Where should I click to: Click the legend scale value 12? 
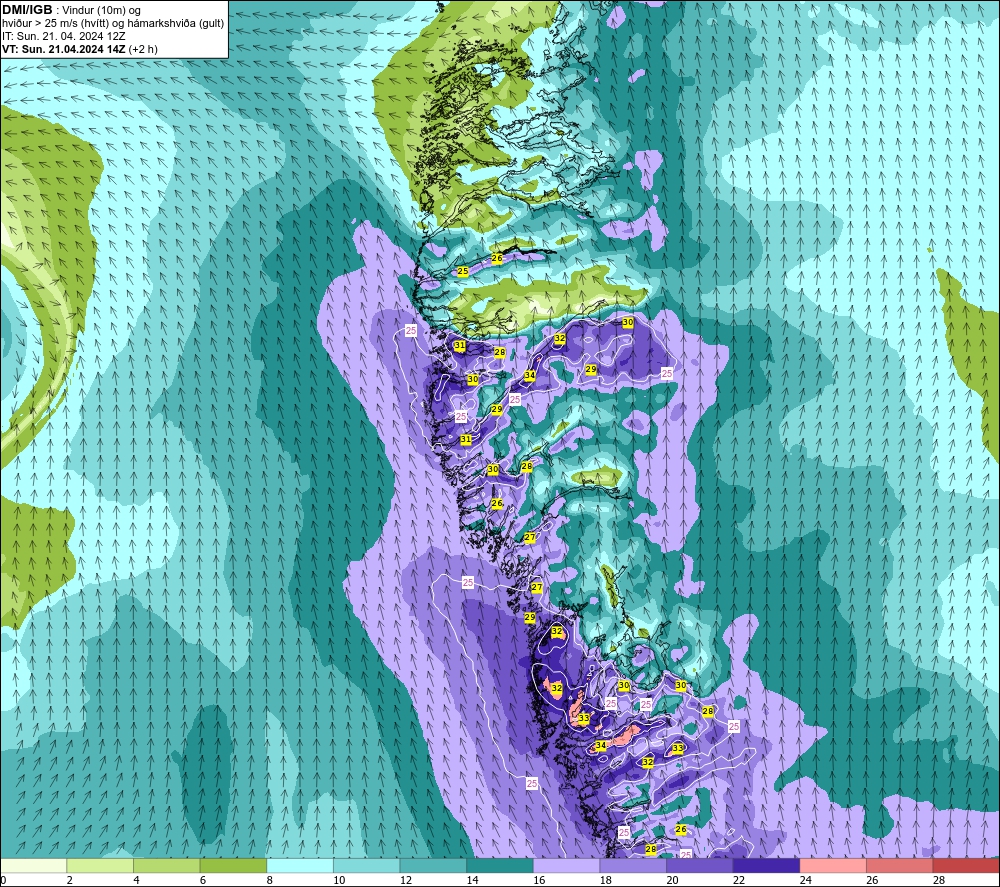[406, 880]
